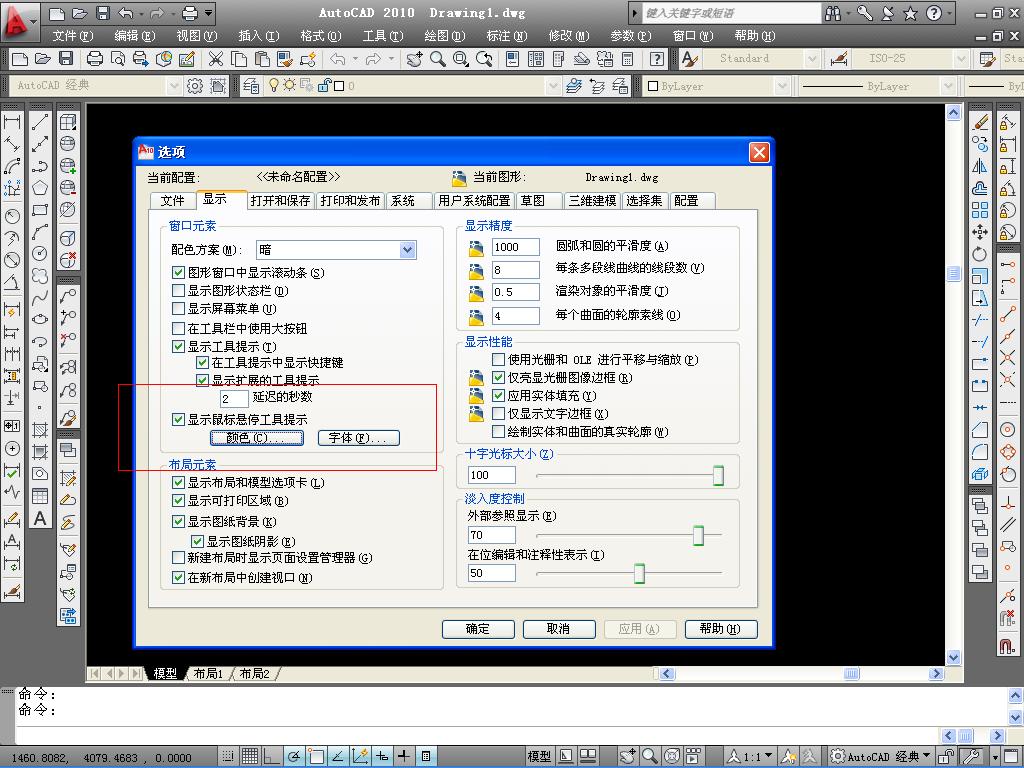Click the workspace settings gear icon

[195, 86]
